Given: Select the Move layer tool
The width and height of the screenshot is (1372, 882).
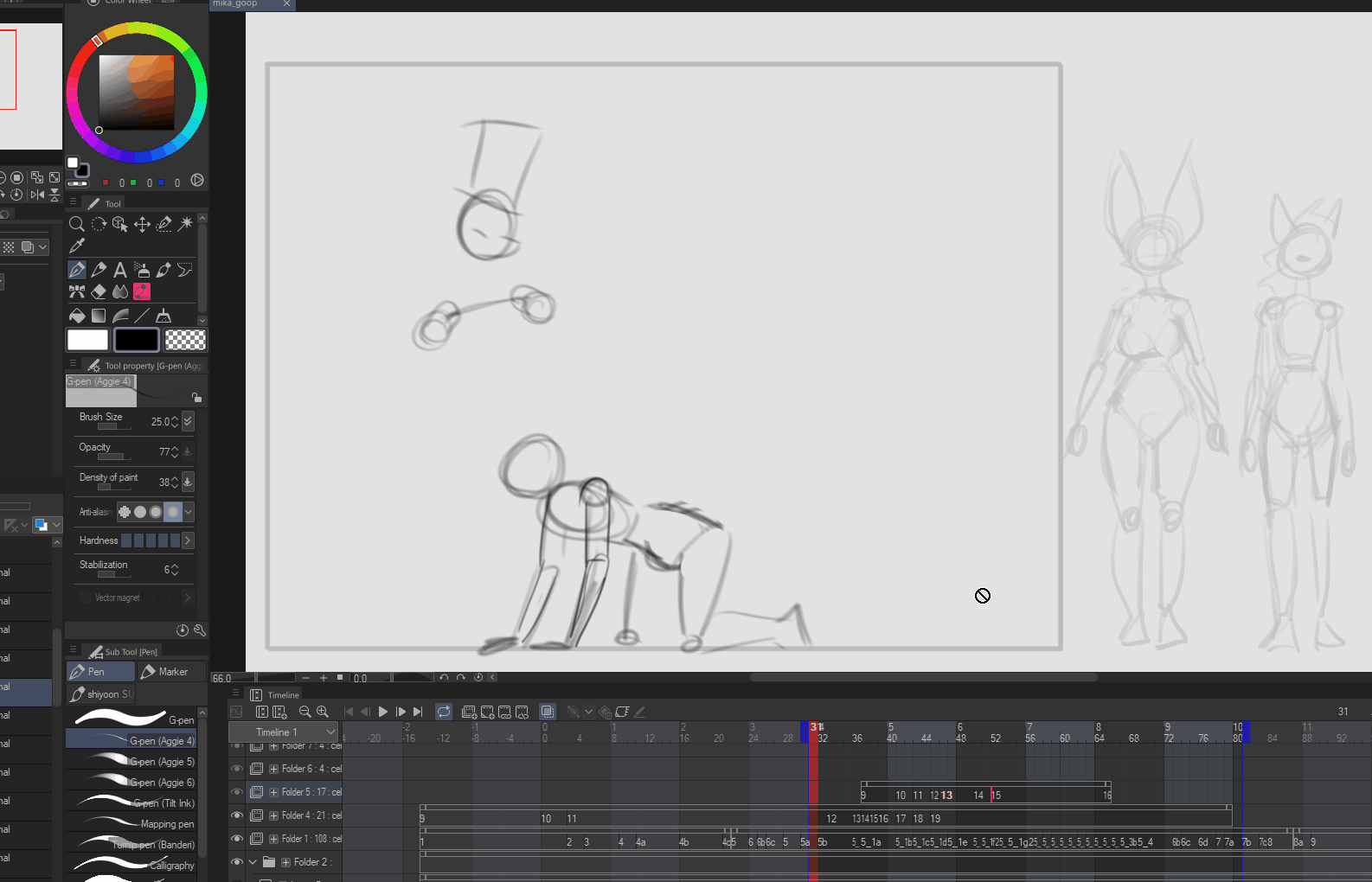Looking at the screenshot, I should click(x=142, y=224).
